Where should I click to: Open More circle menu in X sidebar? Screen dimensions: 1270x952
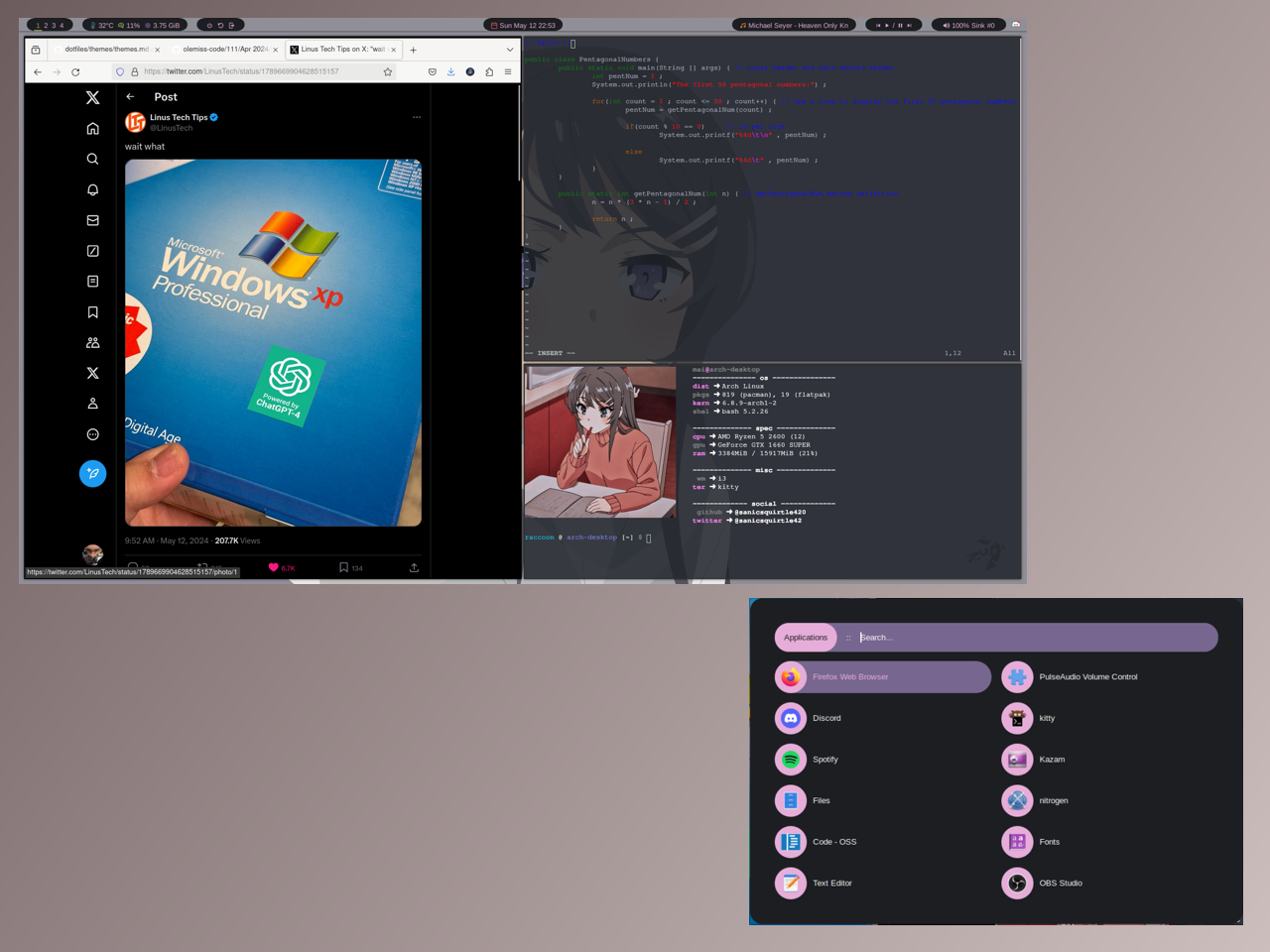click(92, 434)
